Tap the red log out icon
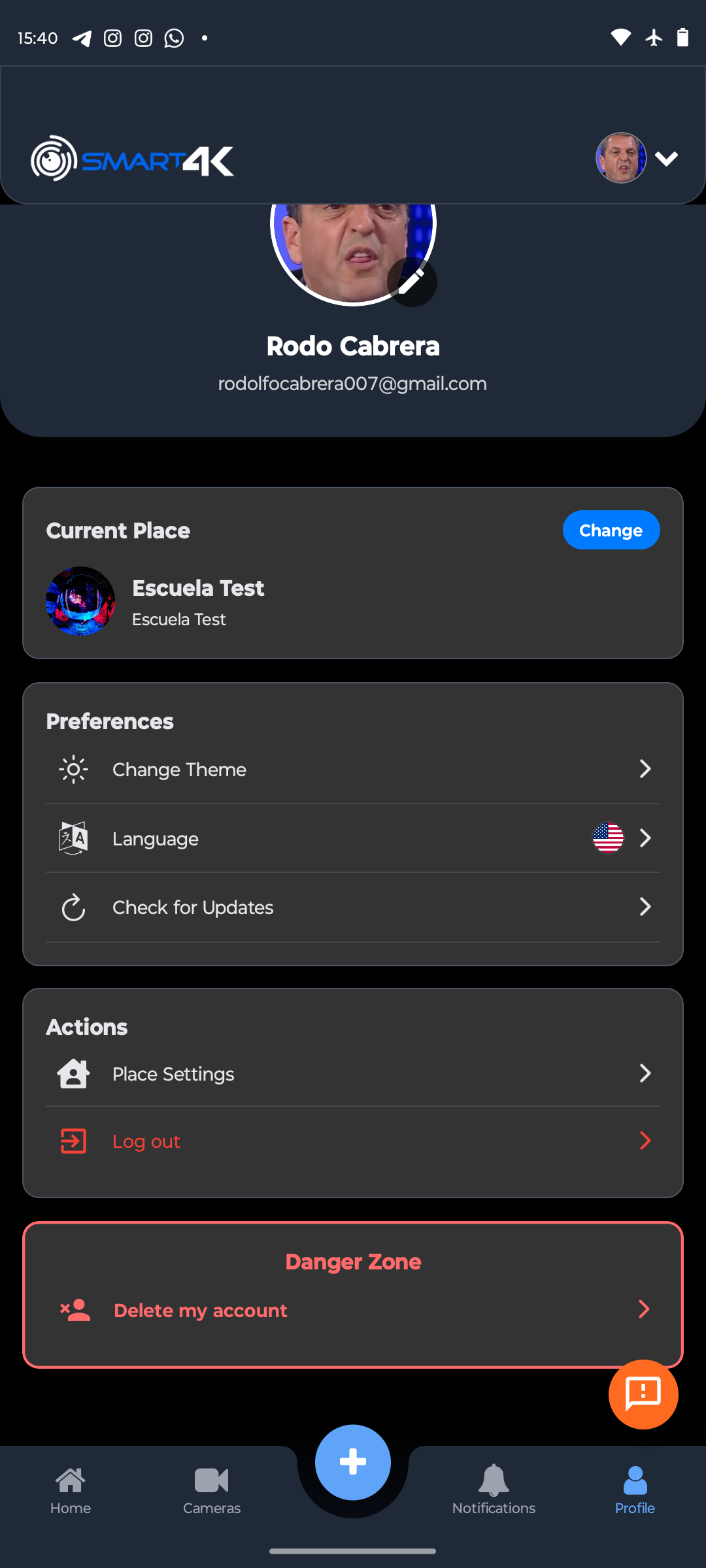This screenshot has width=706, height=1568. pyautogui.click(x=73, y=1141)
